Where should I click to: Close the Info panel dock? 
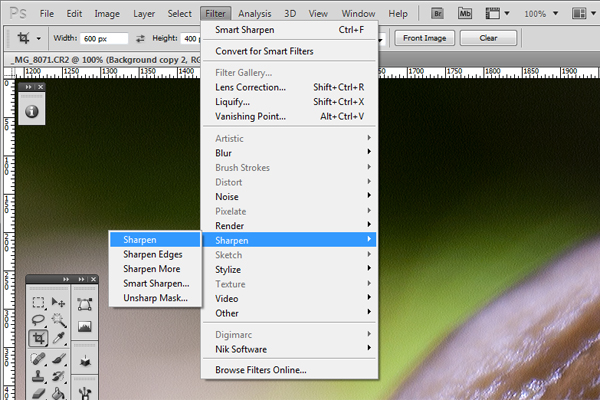[x=41, y=87]
